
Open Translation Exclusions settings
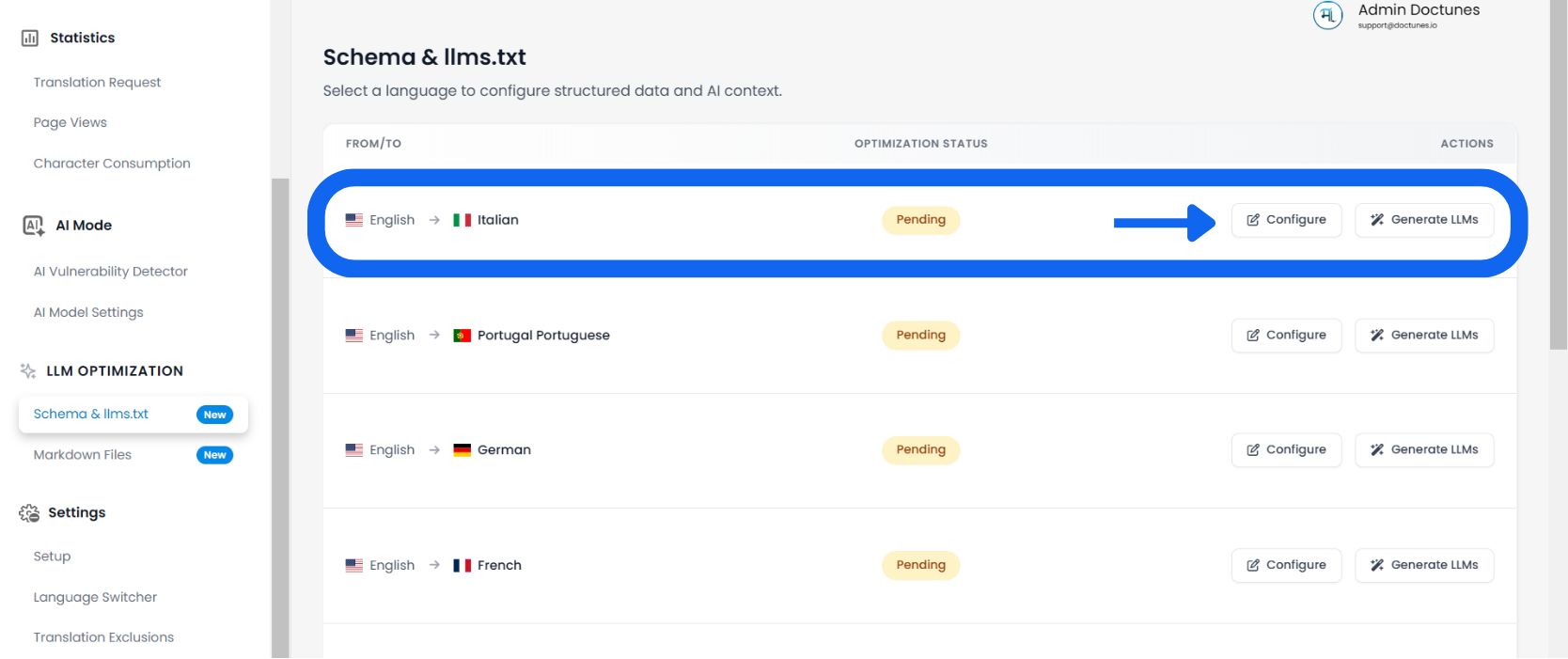103,637
